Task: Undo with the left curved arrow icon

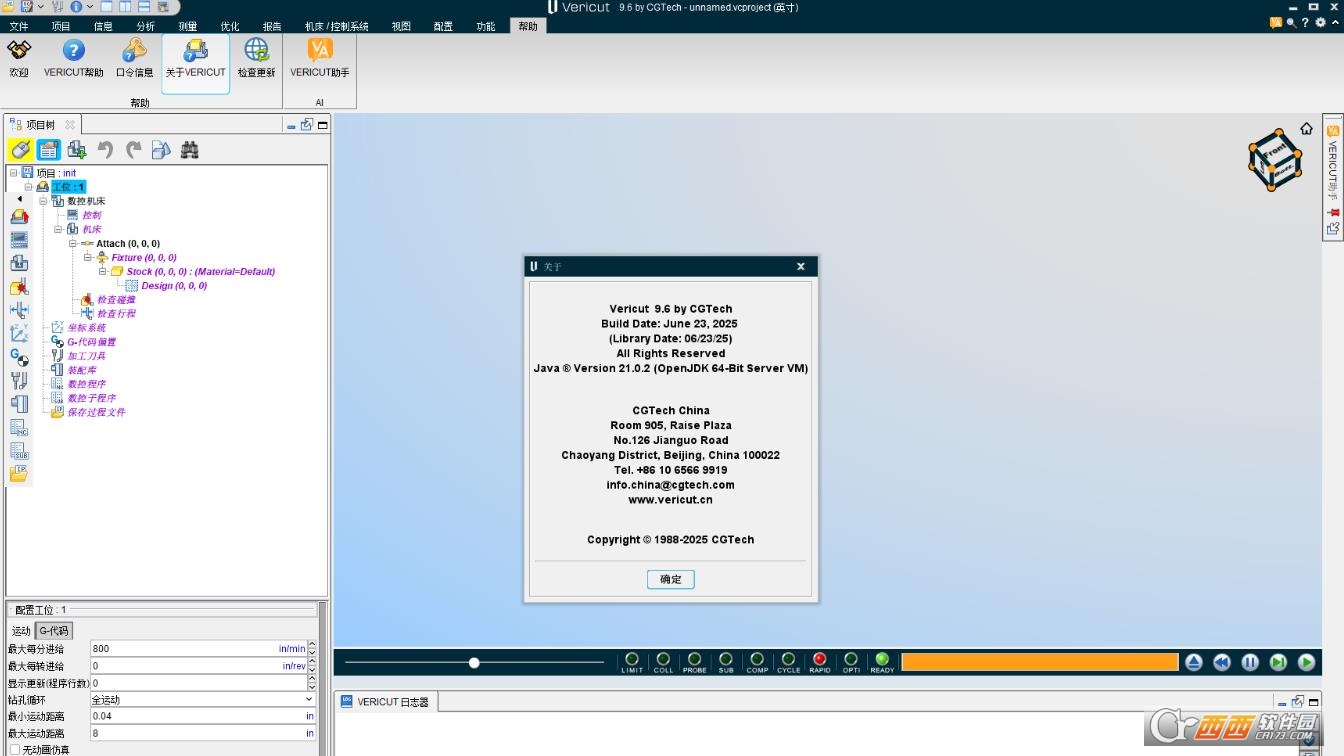Action: [105, 150]
